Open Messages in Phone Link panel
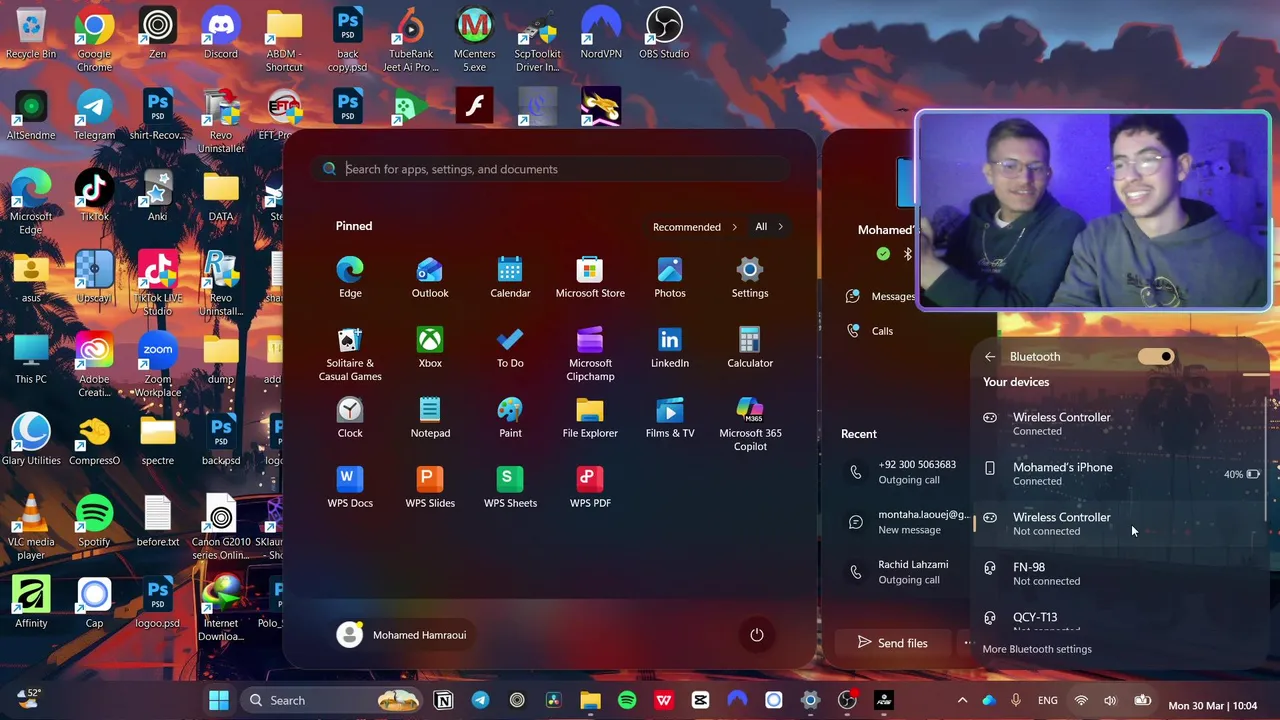This screenshot has height=720, width=1280. tap(880, 296)
